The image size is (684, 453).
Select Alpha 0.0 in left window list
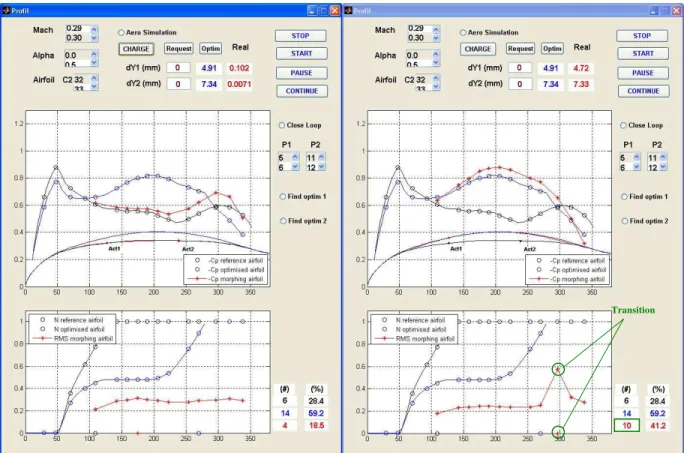click(x=71, y=55)
